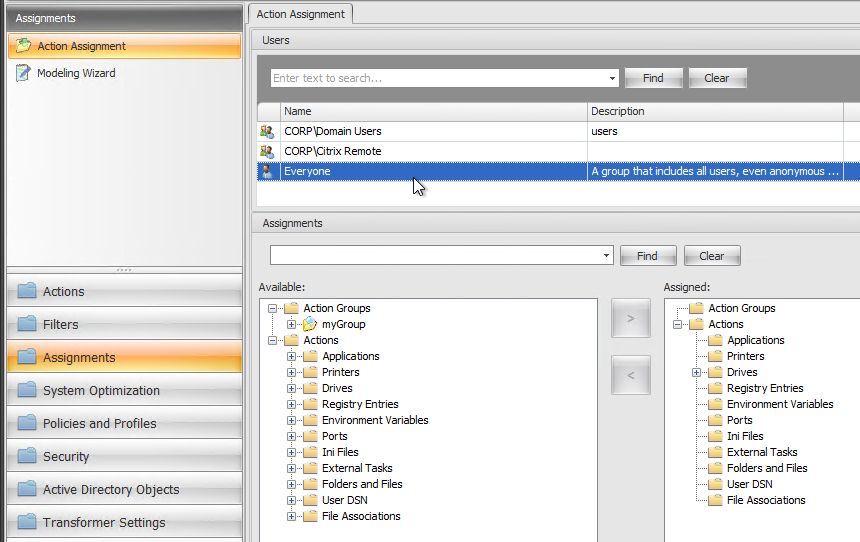Select Assigned Registry Entries item
860x542 pixels.
[x=765, y=388]
